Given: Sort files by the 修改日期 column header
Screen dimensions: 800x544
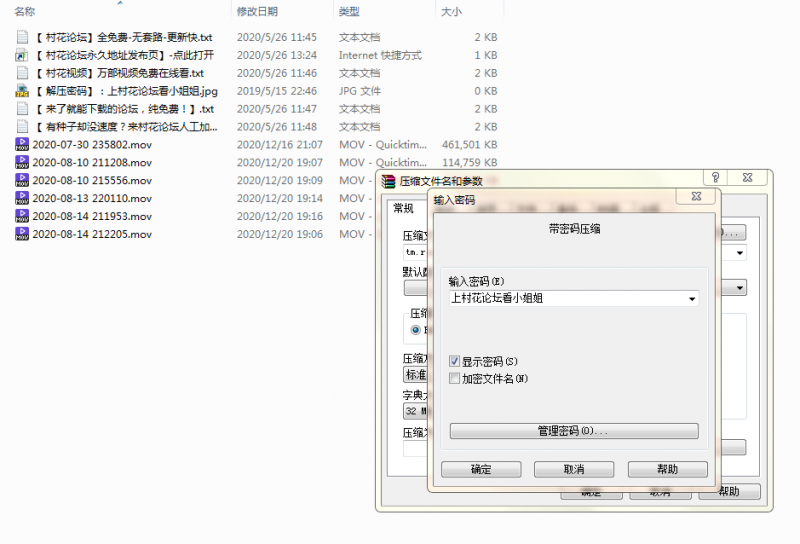Looking at the screenshot, I should [257, 11].
